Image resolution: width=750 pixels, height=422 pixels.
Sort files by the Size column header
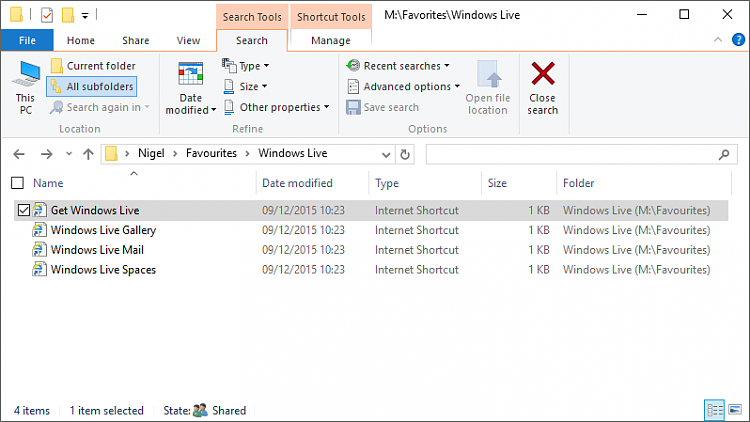click(x=497, y=183)
